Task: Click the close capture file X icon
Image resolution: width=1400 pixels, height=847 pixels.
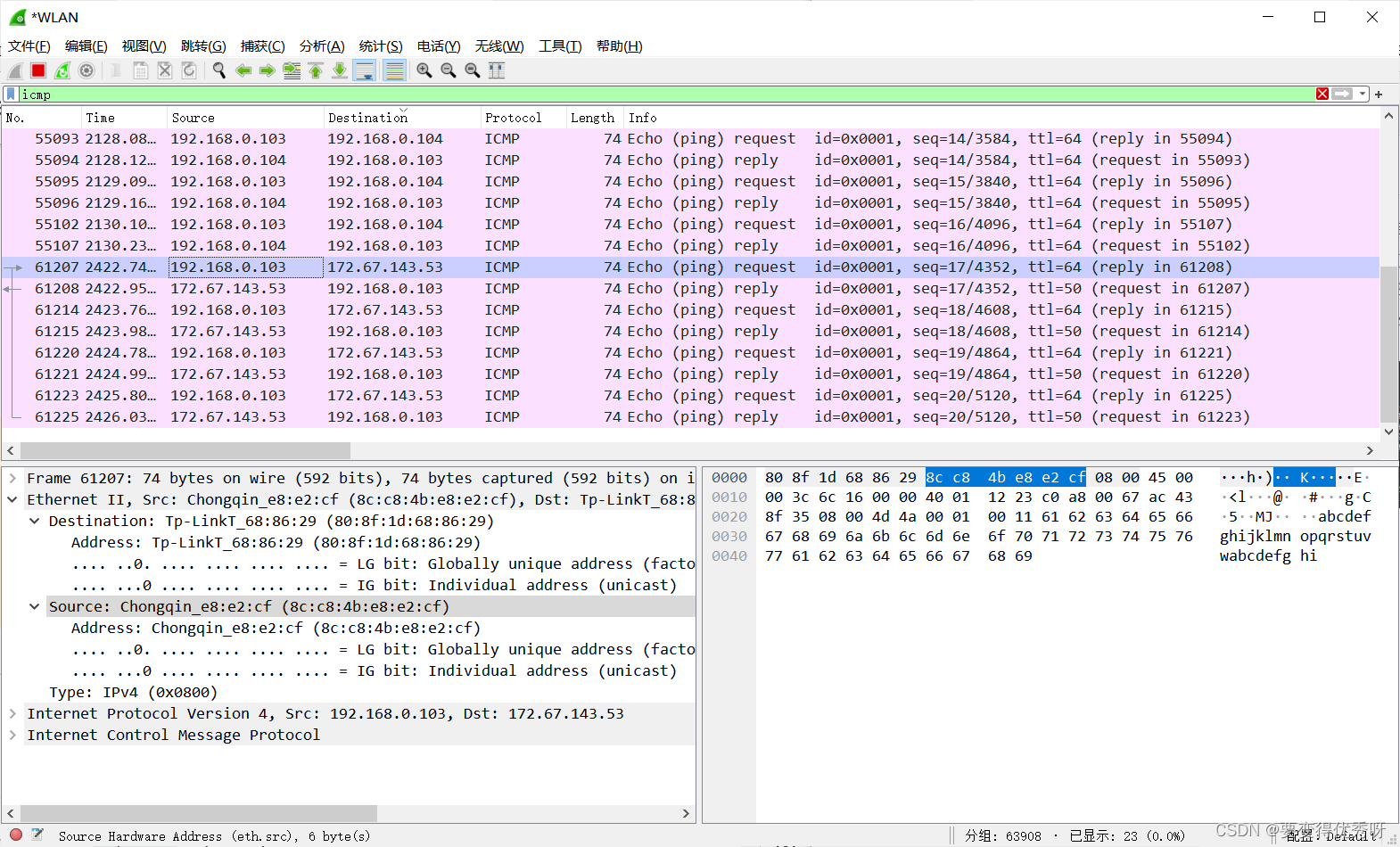Action: (x=164, y=70)
